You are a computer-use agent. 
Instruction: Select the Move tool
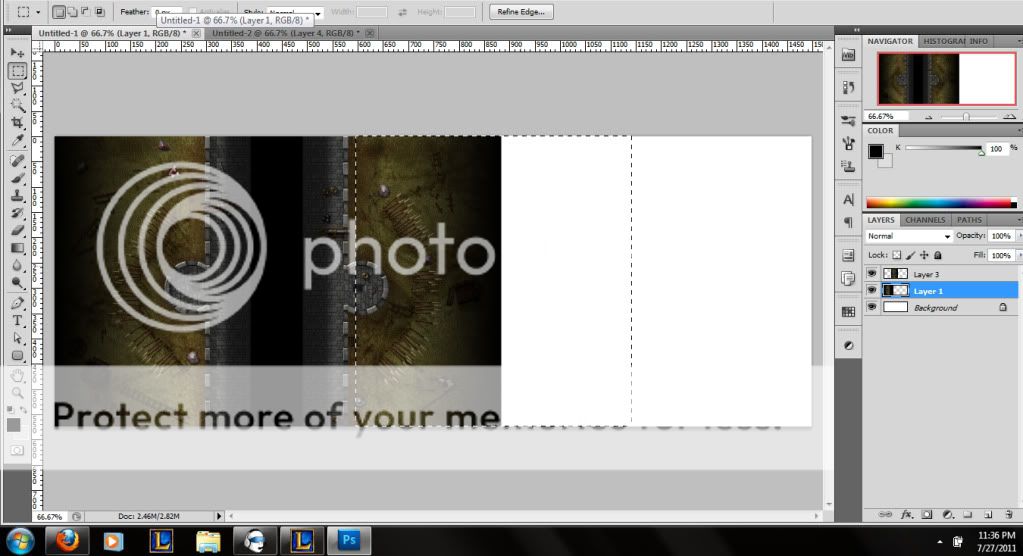(x=17, y=52)
